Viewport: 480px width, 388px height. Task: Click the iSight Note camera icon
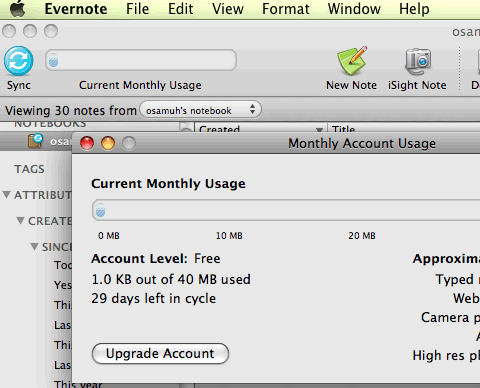click(418, 62)
